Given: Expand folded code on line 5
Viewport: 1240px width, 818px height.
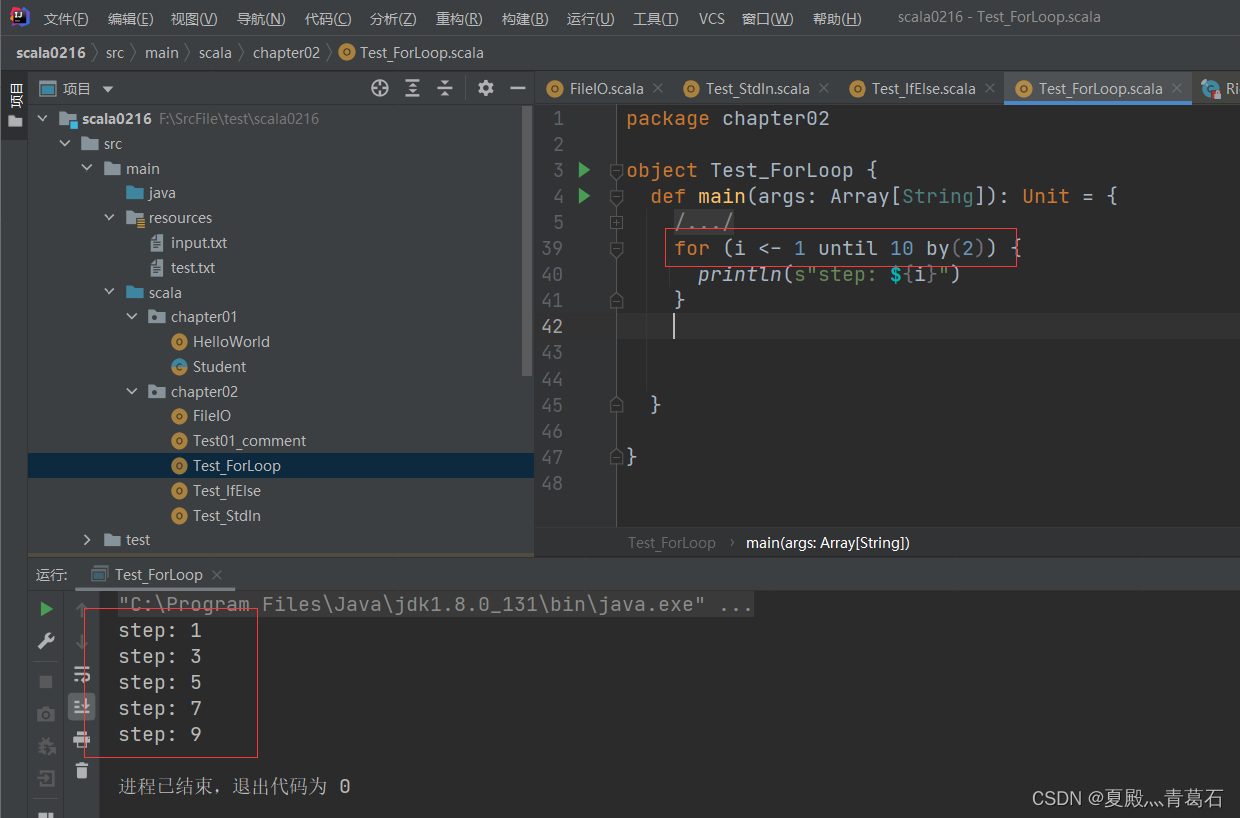Looking at the screenshot, I should [x=616, y=222].
